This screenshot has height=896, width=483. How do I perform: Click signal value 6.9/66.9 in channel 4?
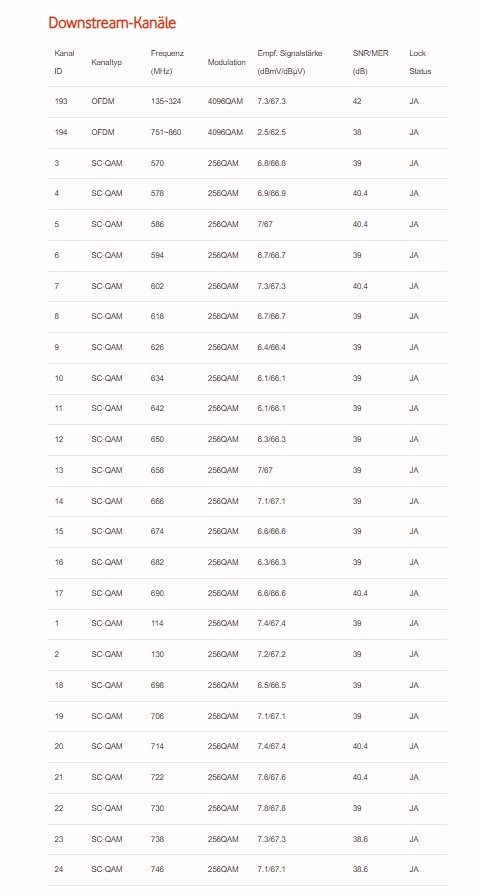[272, 193]
